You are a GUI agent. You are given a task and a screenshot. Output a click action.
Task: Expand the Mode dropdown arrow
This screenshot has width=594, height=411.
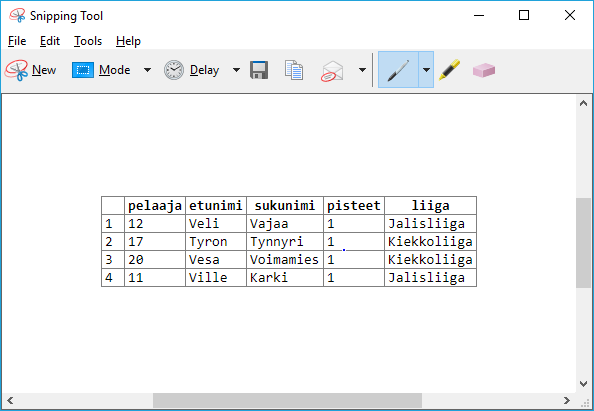tap(147, 70)
